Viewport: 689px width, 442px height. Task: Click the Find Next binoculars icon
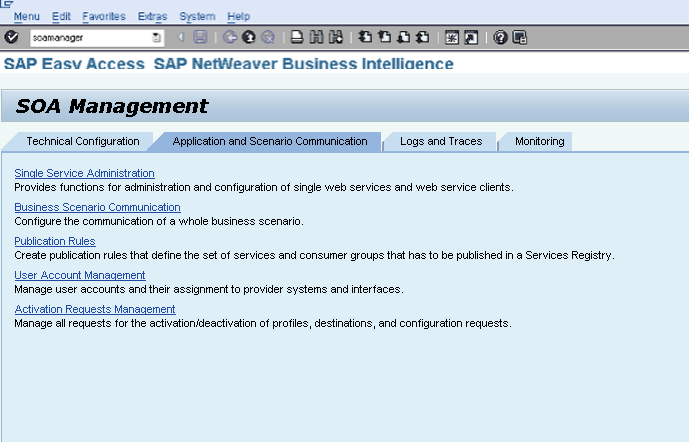[x=336, y=37]
